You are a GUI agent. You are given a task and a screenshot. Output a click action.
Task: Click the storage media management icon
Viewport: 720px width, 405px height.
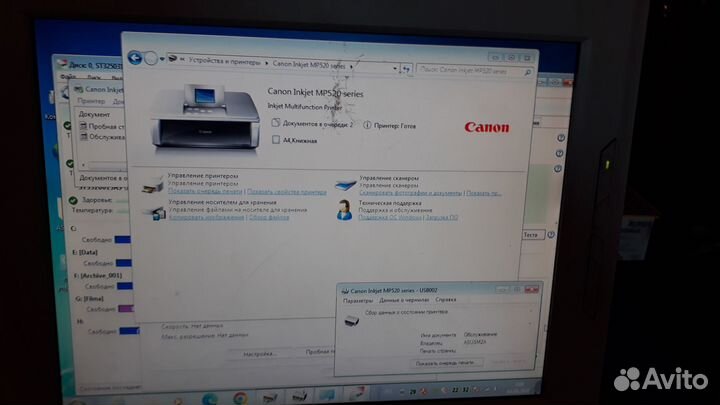pyautogui.click(x=155, y=213)
